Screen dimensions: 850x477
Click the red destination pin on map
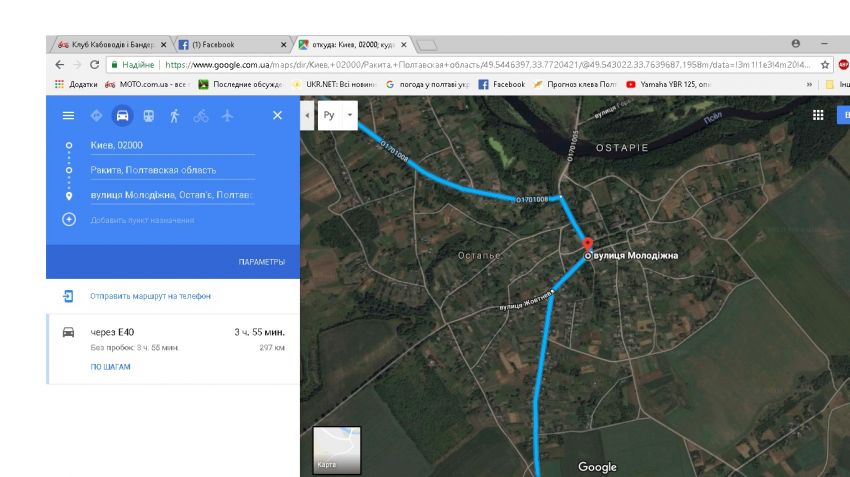point(587,245)
